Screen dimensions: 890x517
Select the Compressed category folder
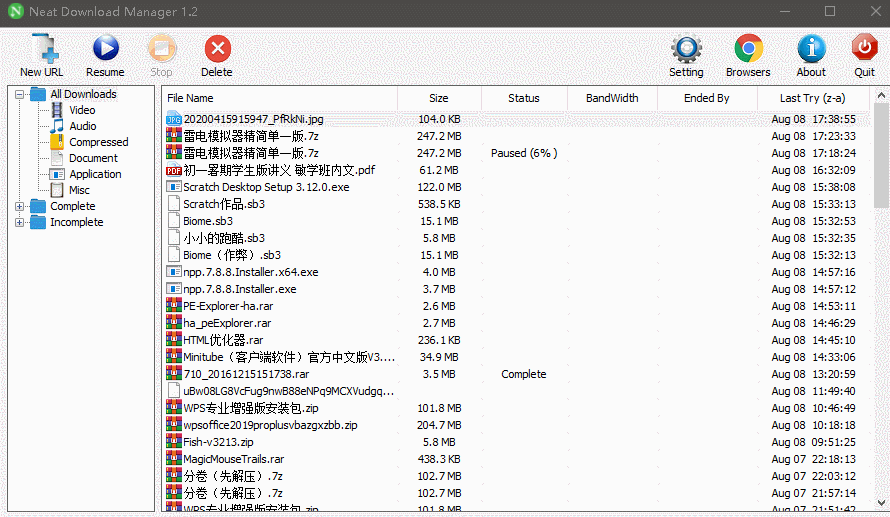pyautogui.click(x=98, y=142)
